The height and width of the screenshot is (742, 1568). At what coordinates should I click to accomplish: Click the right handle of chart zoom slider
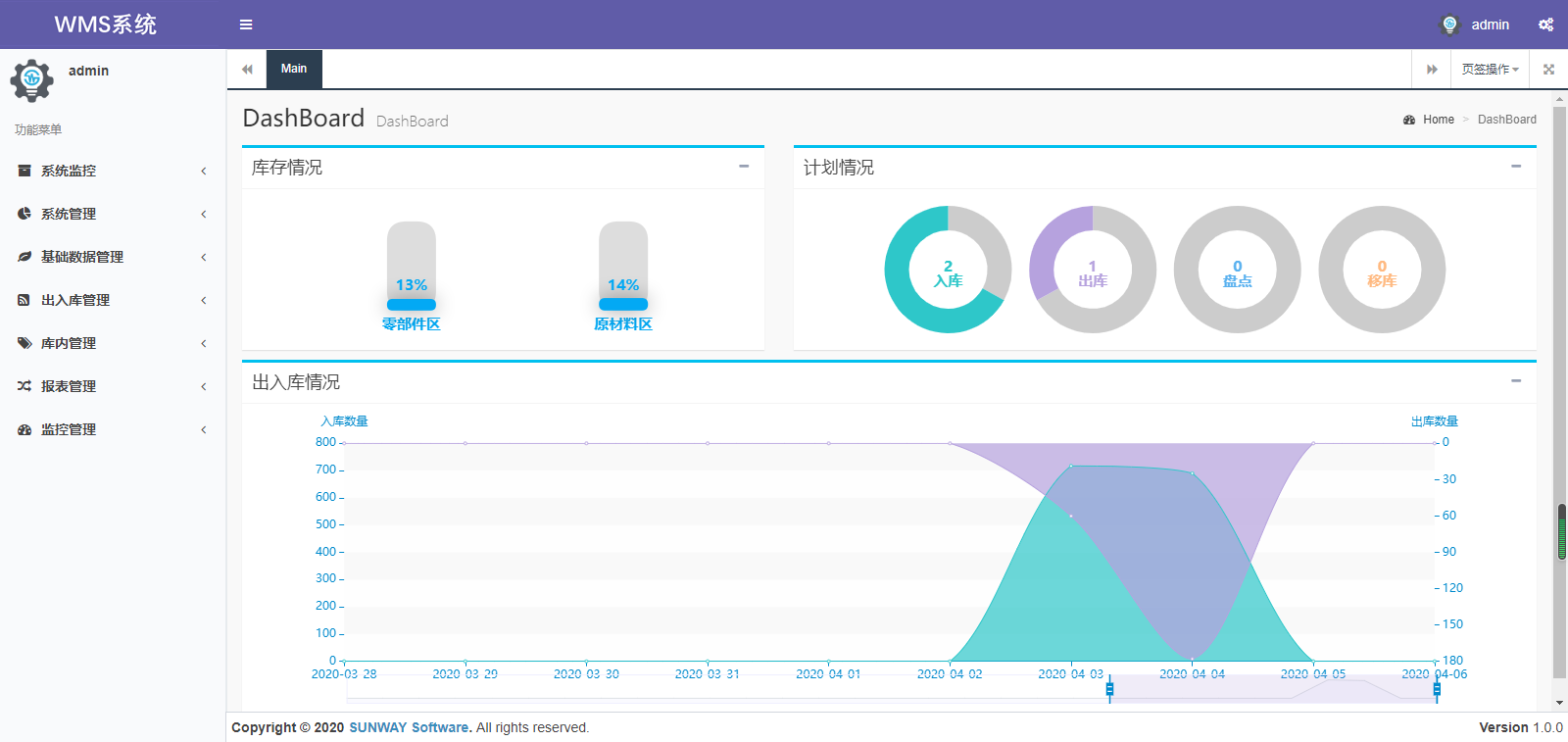tap(1437, 689)
